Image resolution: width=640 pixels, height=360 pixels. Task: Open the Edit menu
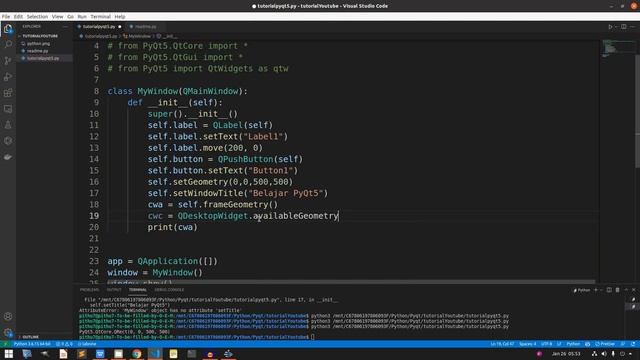[18, 17]
